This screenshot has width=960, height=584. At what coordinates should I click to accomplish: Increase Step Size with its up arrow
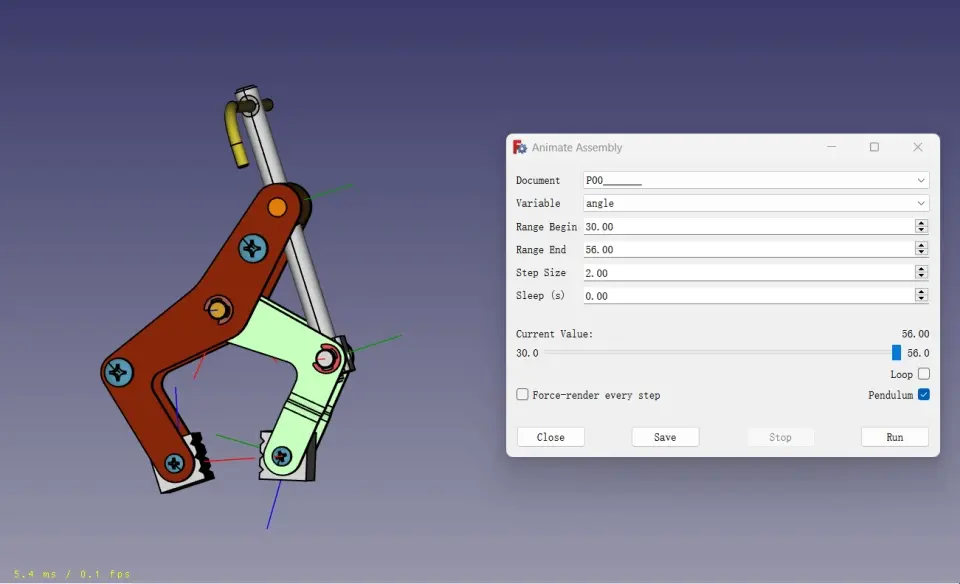pos(921,269)
